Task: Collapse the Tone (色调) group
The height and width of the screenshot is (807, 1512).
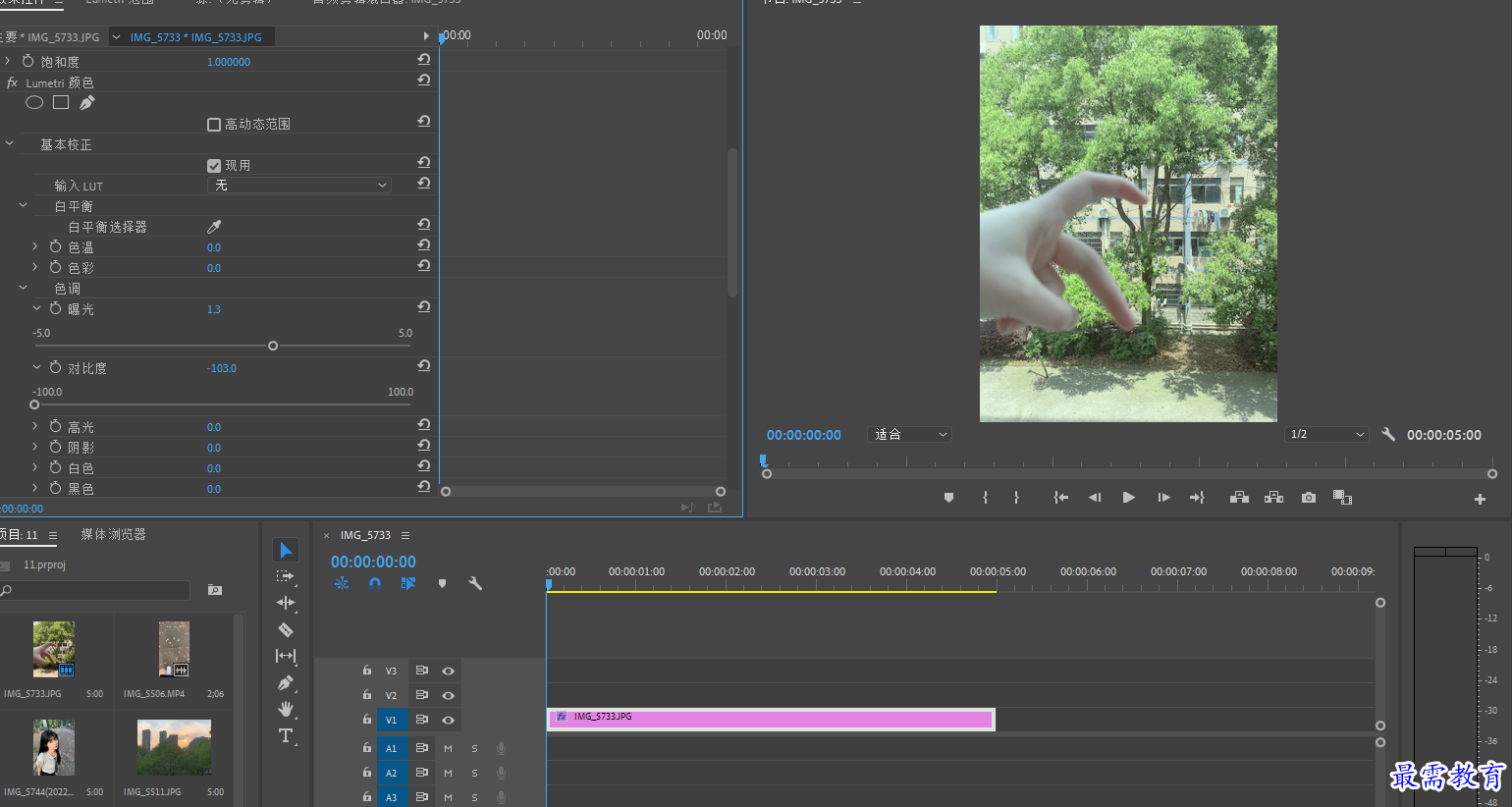Action: pyautogui.click(x=24, y=288)
